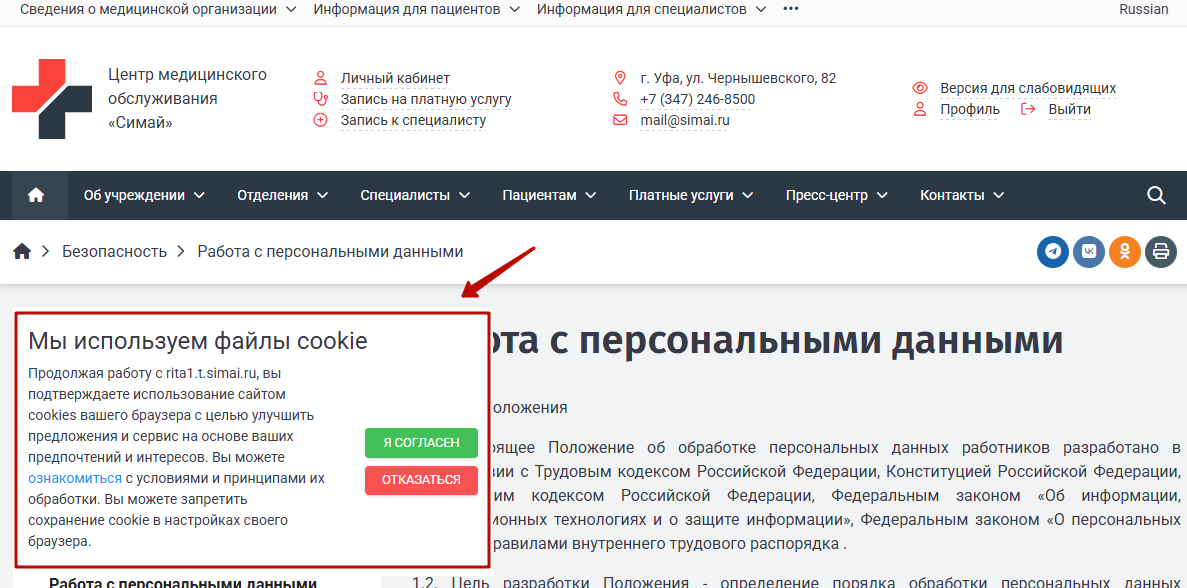The height and width of the screenshot is (588, 1187).
Task: Click the Выйти logout link
Action: pyautogui.click(x=1069, y=109)
